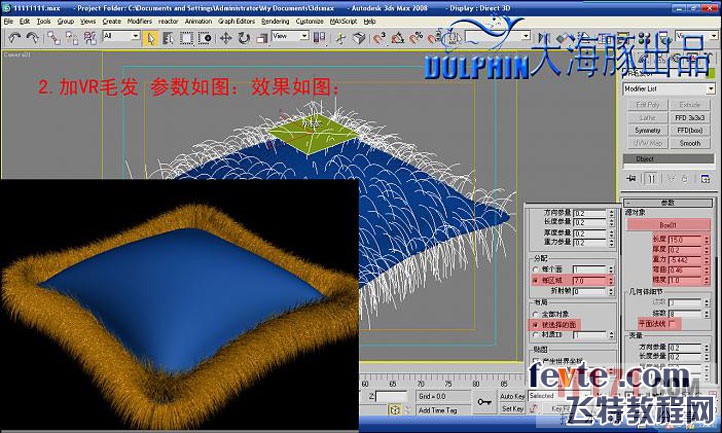Open the Modifiers menu
The width and height of the screenshot is (722, 433).
[x=140, y=22]
